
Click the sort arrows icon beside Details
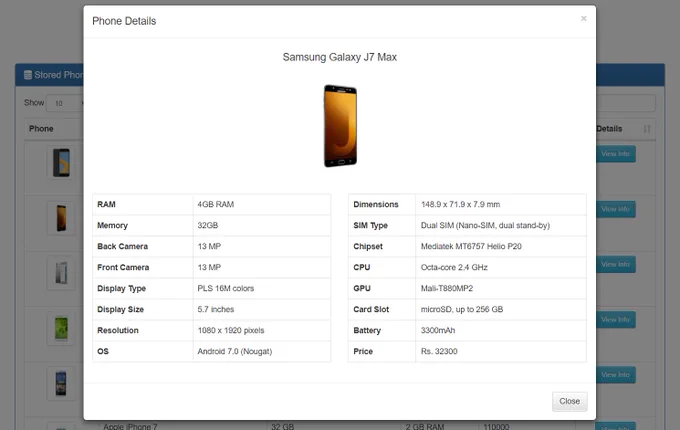pyautogui.click(x=647, y=129)
